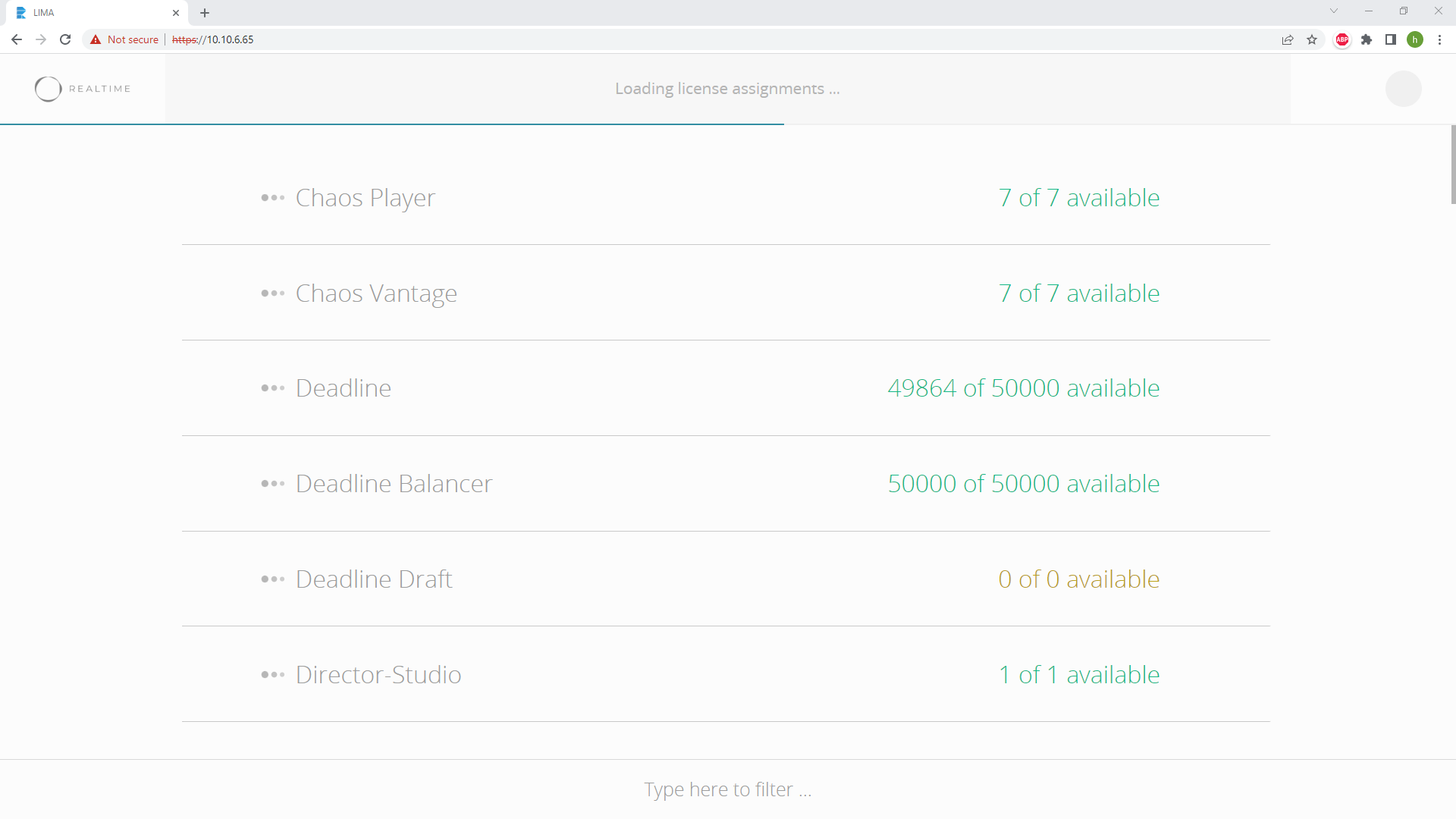
Task: Expand the Deadline Balancer license entry
Action: pos(394,484)
